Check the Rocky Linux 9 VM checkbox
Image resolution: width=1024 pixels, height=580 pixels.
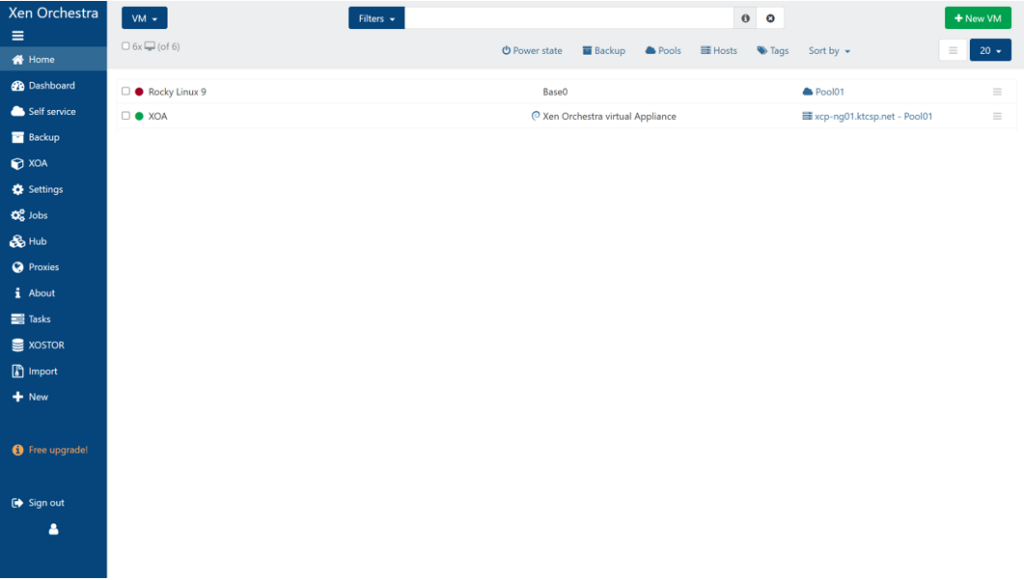coord(126,92)
